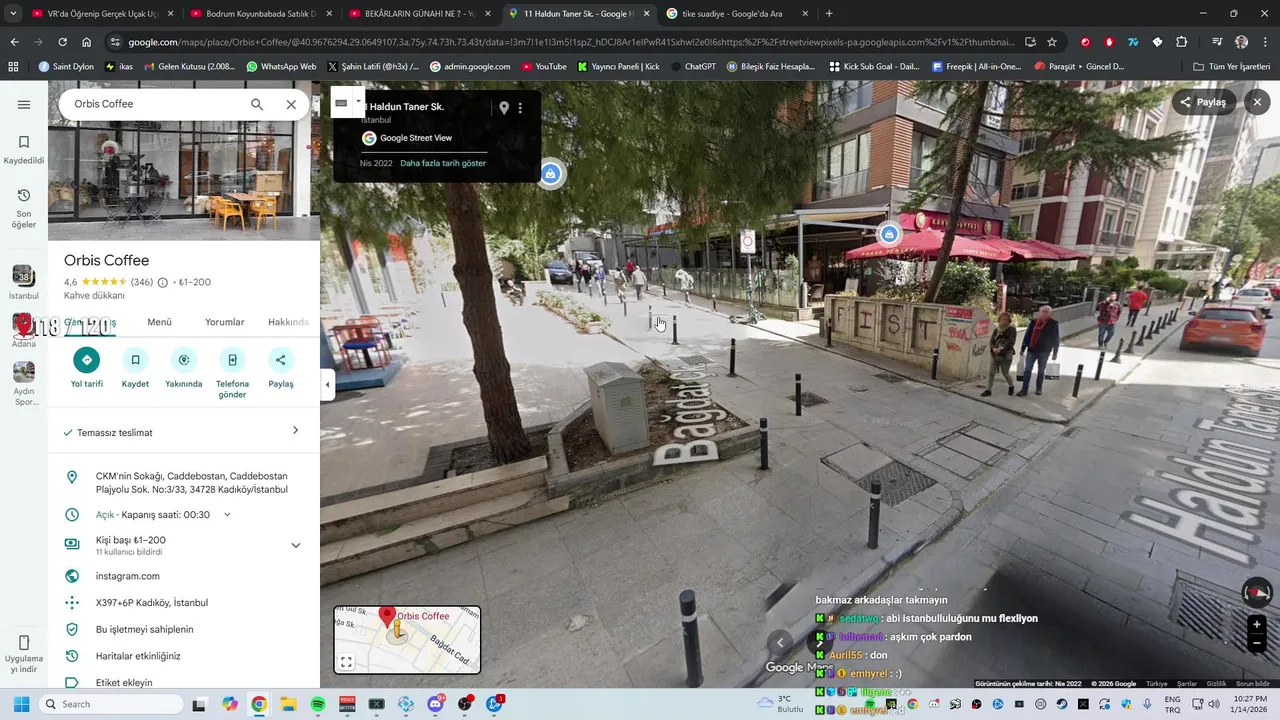The width and height of the screenshot is (1280, 720).
Task: Switch to the Hakkında tab
Action: (288, 322)
